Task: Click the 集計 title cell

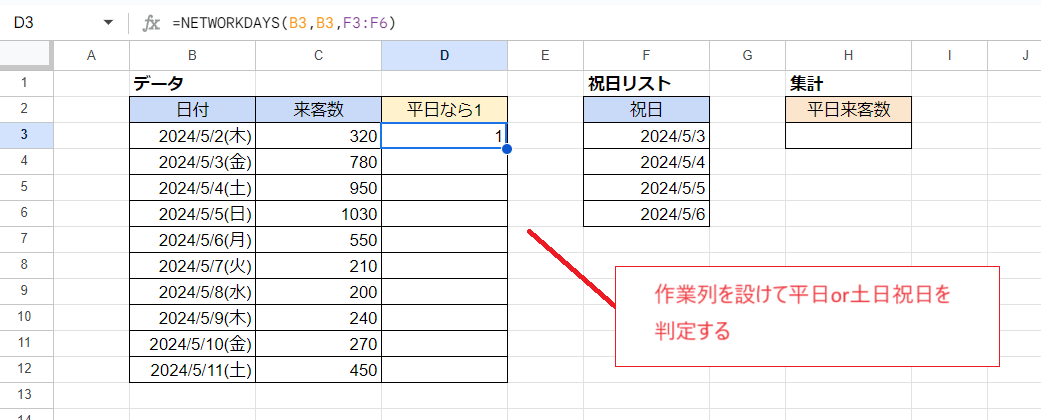Action: pos(848,83)
